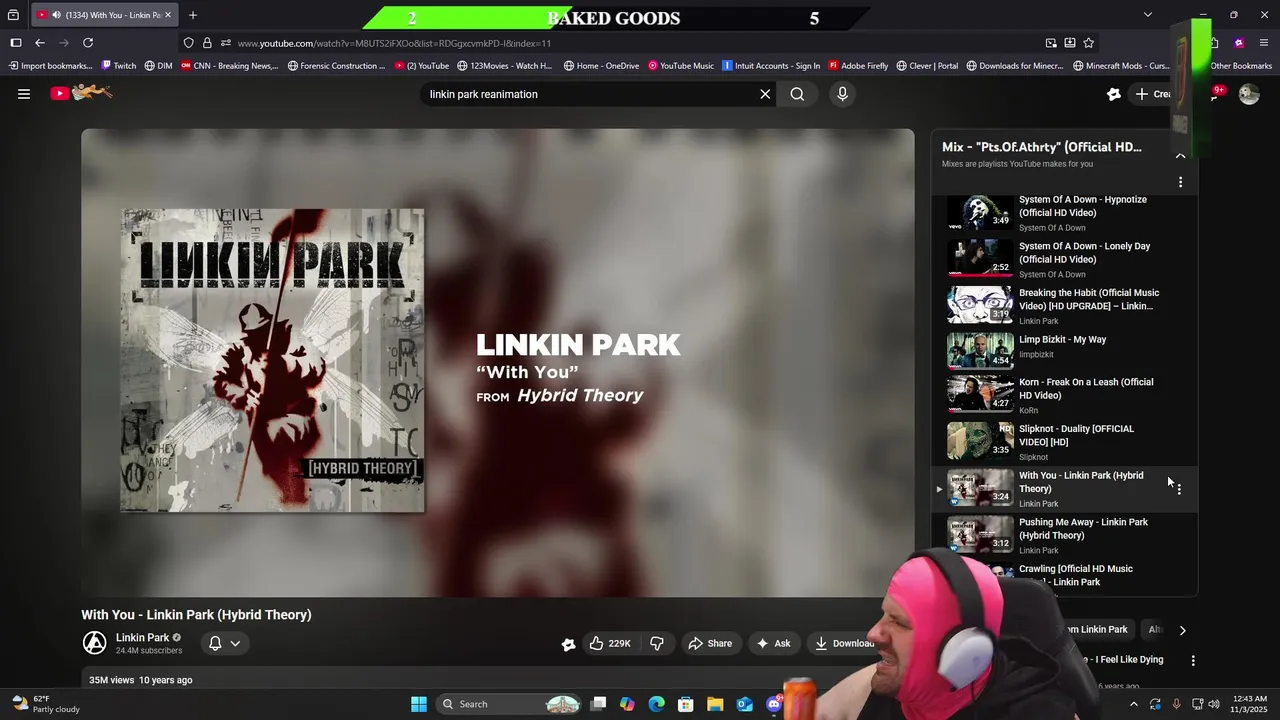Viewport: 1280px width, 720px height.
Task: Open File Explorer from the taskbar
Action: (x=715, y=704)
